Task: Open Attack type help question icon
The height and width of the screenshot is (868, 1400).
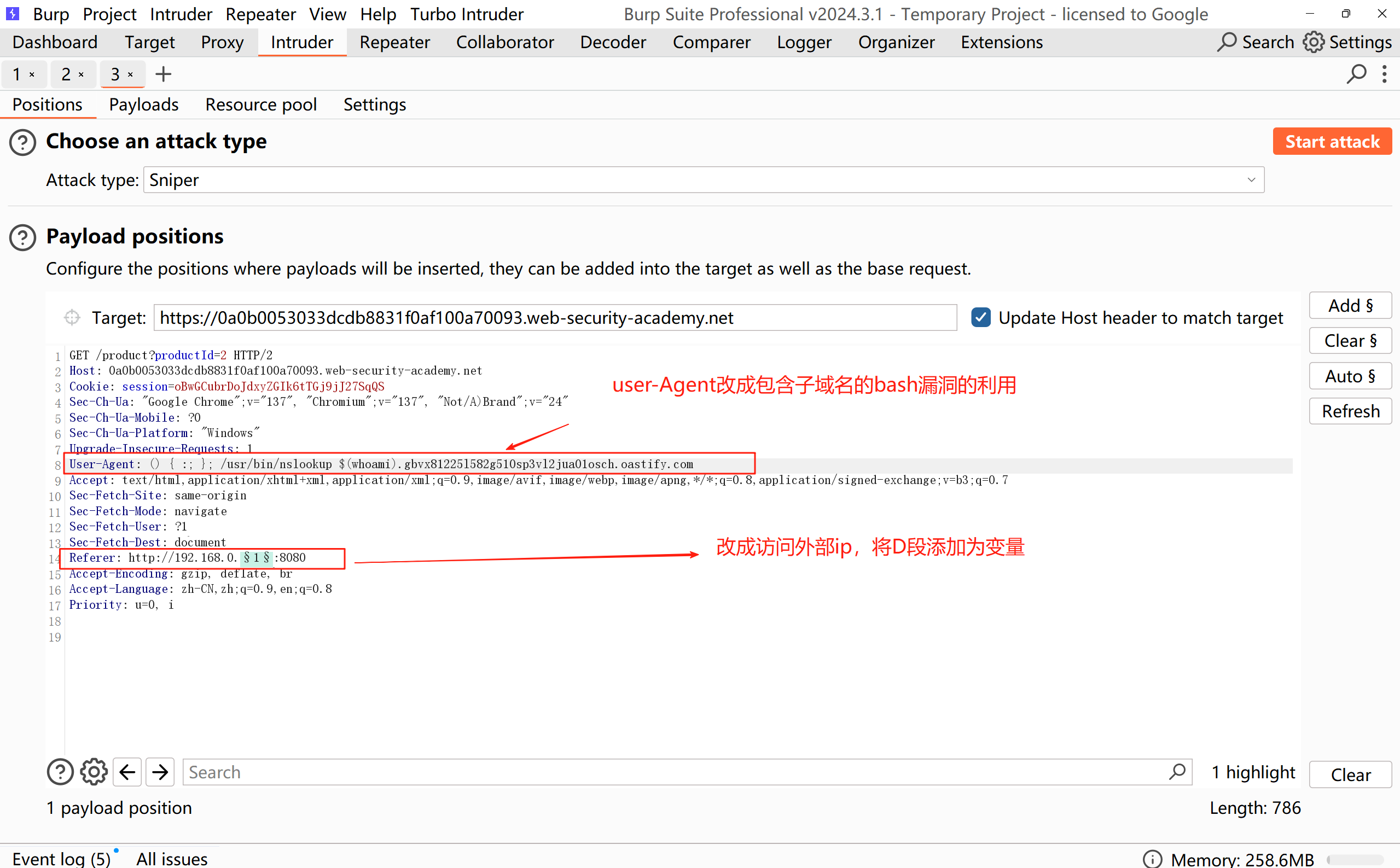Action: pos(23,142)
